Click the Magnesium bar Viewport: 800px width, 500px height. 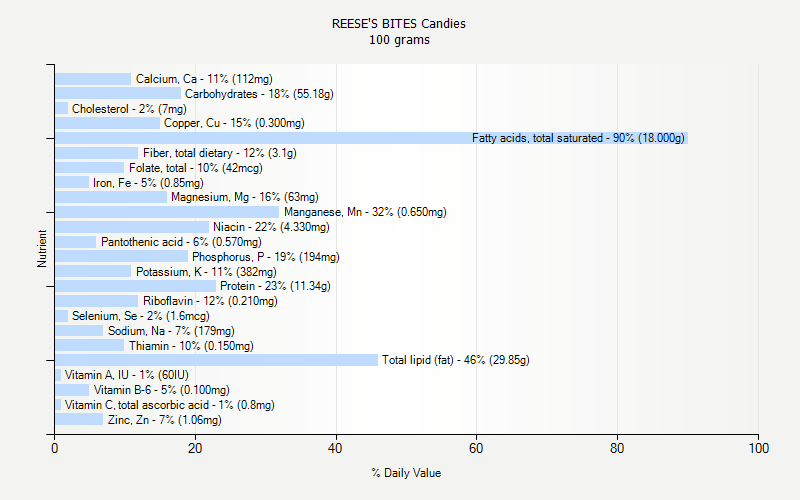[111, 197]
